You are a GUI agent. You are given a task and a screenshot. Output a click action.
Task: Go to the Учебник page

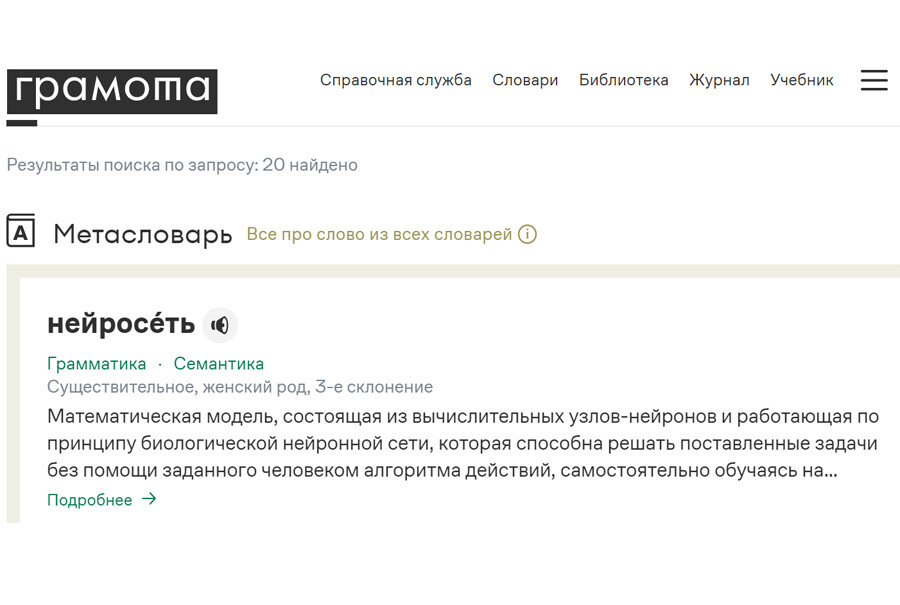click(802, 80)
